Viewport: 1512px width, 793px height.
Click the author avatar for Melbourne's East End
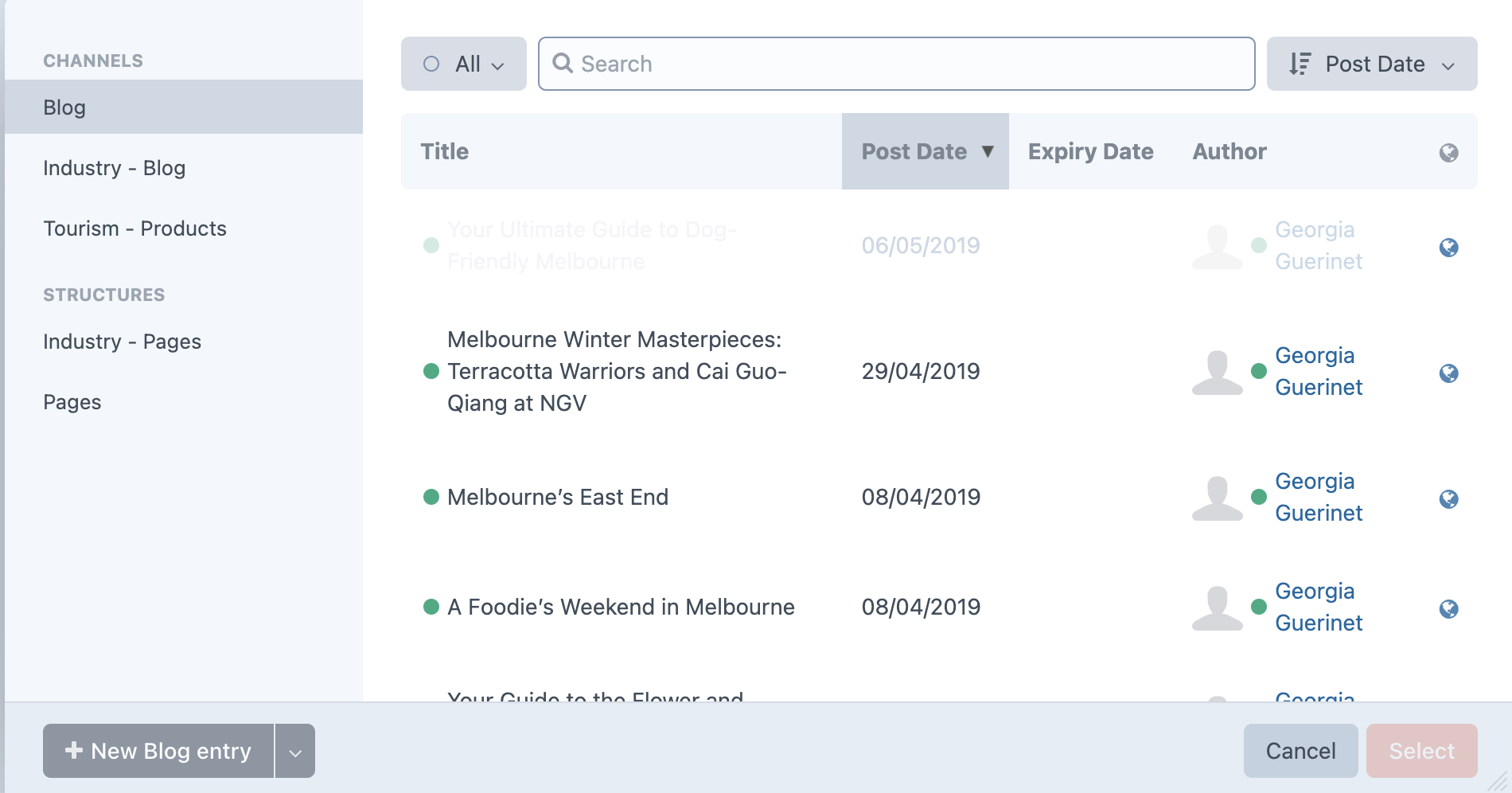click(x=1217, y=498)
